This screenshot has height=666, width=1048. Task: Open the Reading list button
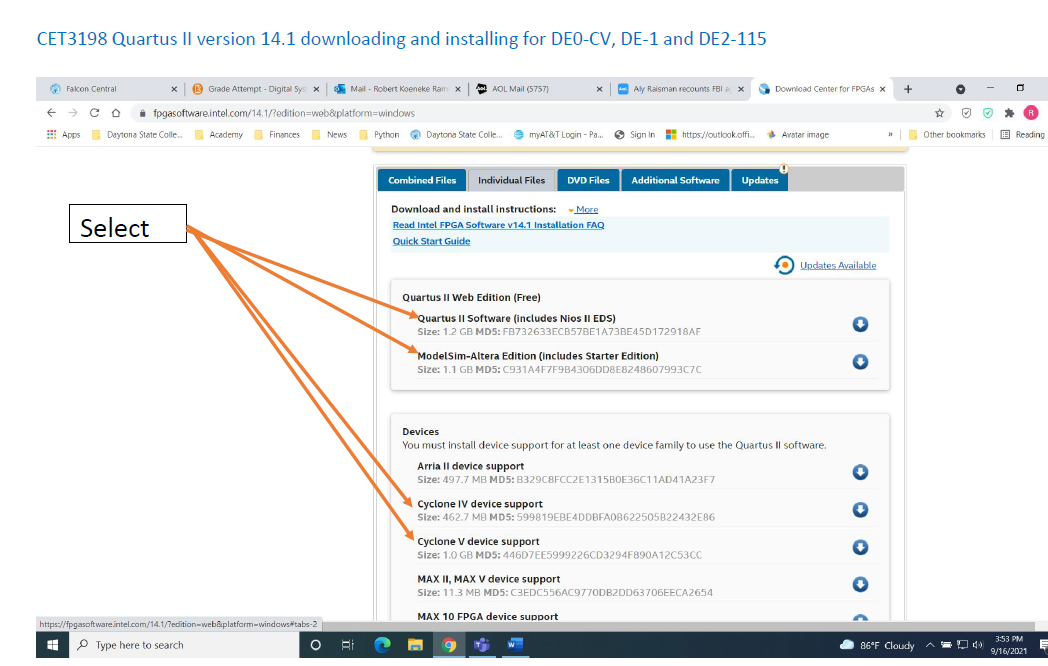click(1023, 134)
